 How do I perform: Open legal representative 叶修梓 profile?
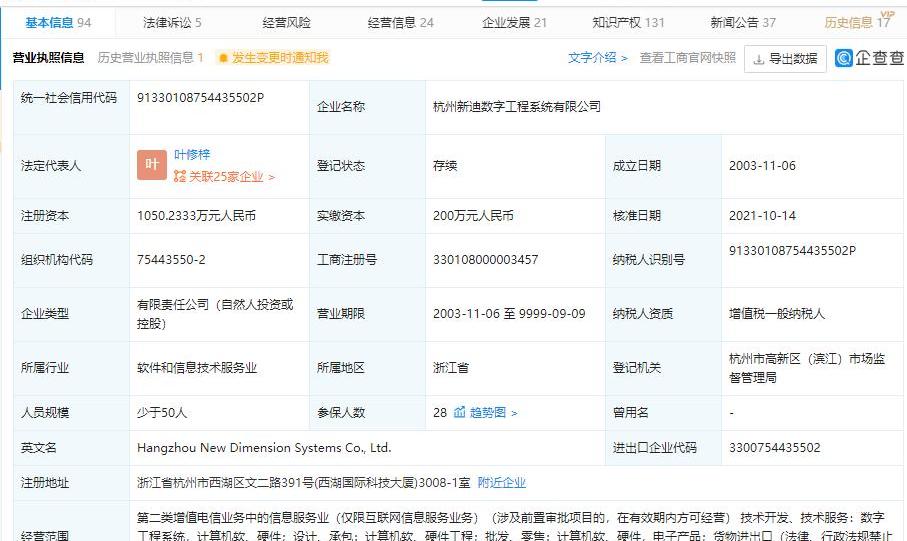192,154
